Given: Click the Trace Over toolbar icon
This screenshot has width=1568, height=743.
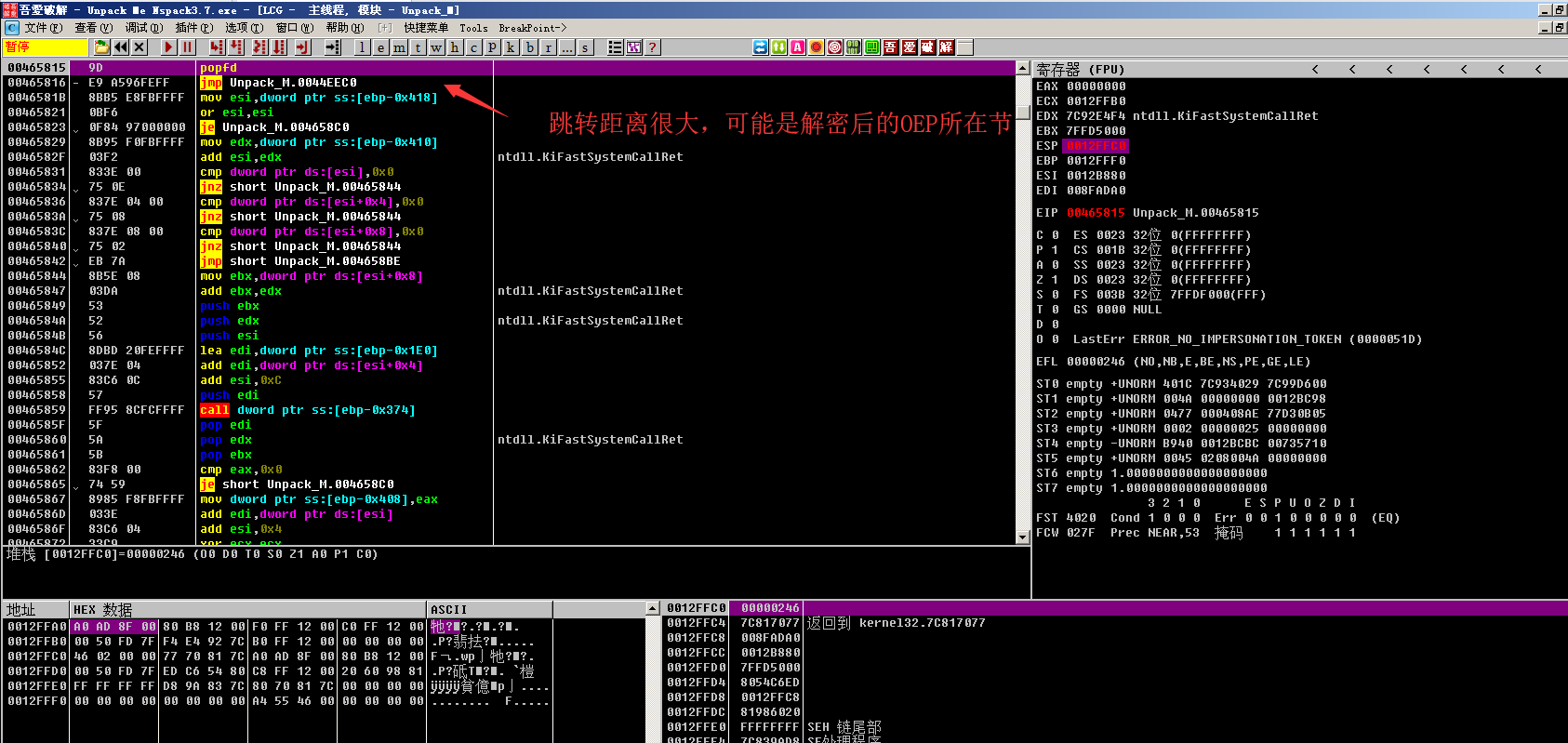Looking at the screenshot, I should coord(279,46).
